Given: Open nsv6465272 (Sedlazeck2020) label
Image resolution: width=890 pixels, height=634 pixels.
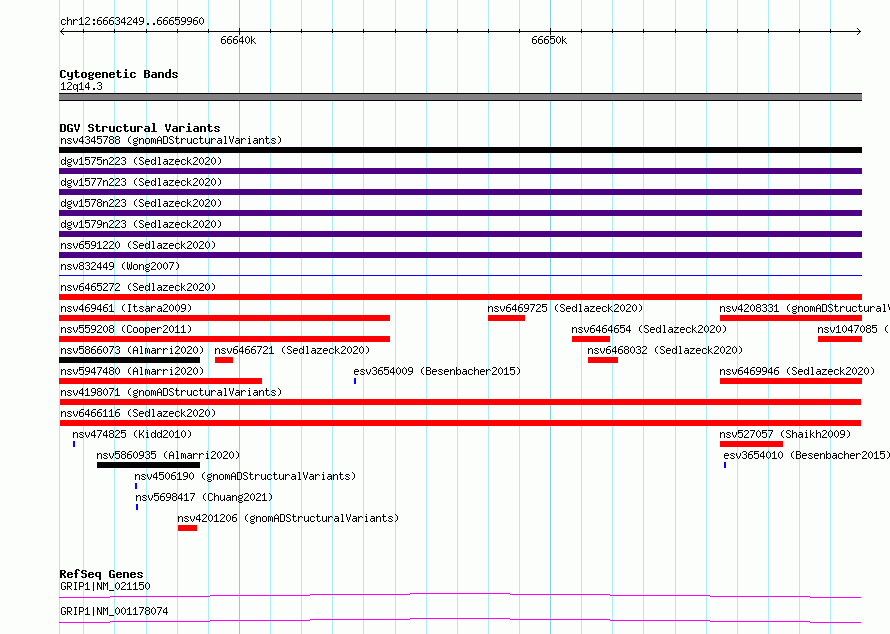Looking at the screenshot, I should click(x=138, y=287).
